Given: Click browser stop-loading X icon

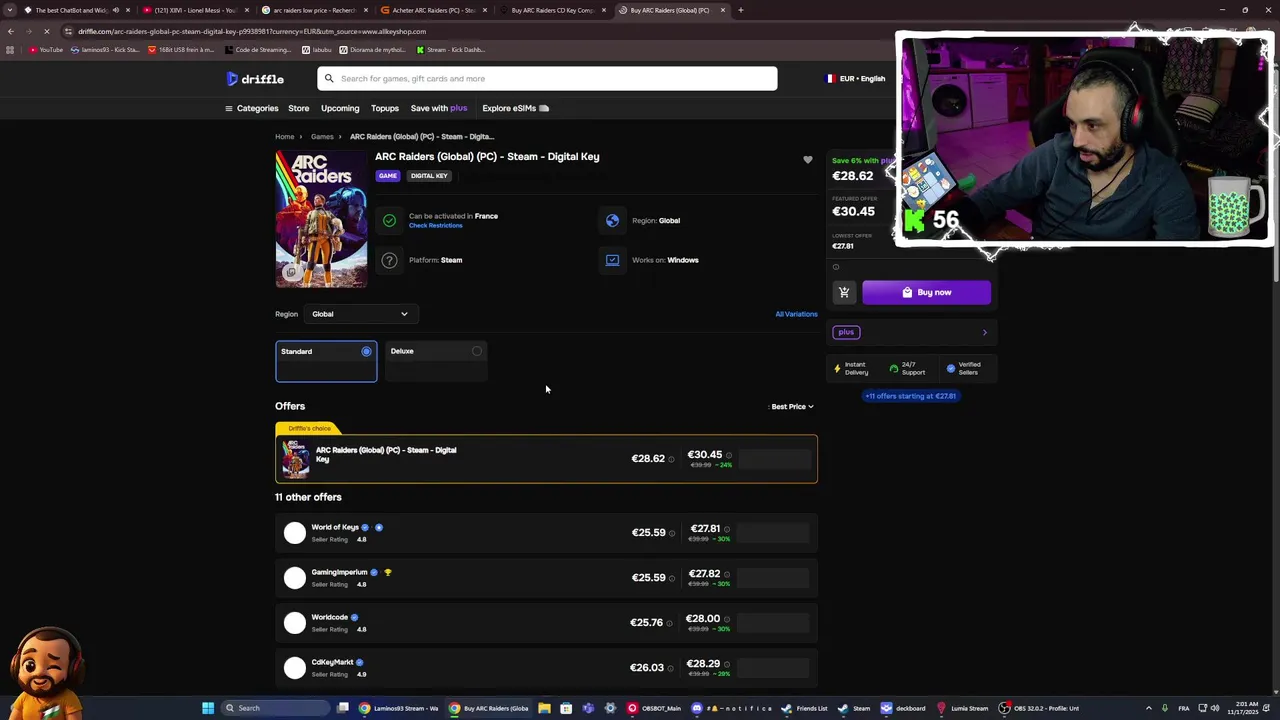Looking at the screenshot, I should click(x=46, y=31).
